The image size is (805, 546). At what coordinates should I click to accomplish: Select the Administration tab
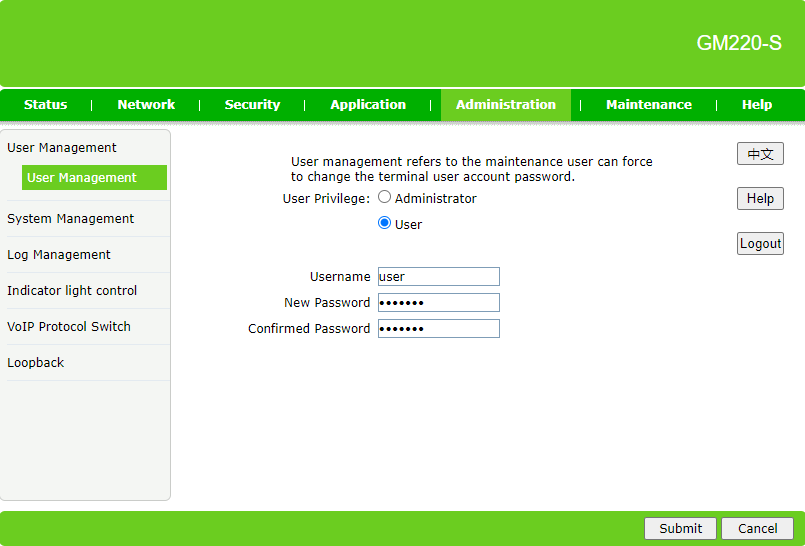coord(506,105)
